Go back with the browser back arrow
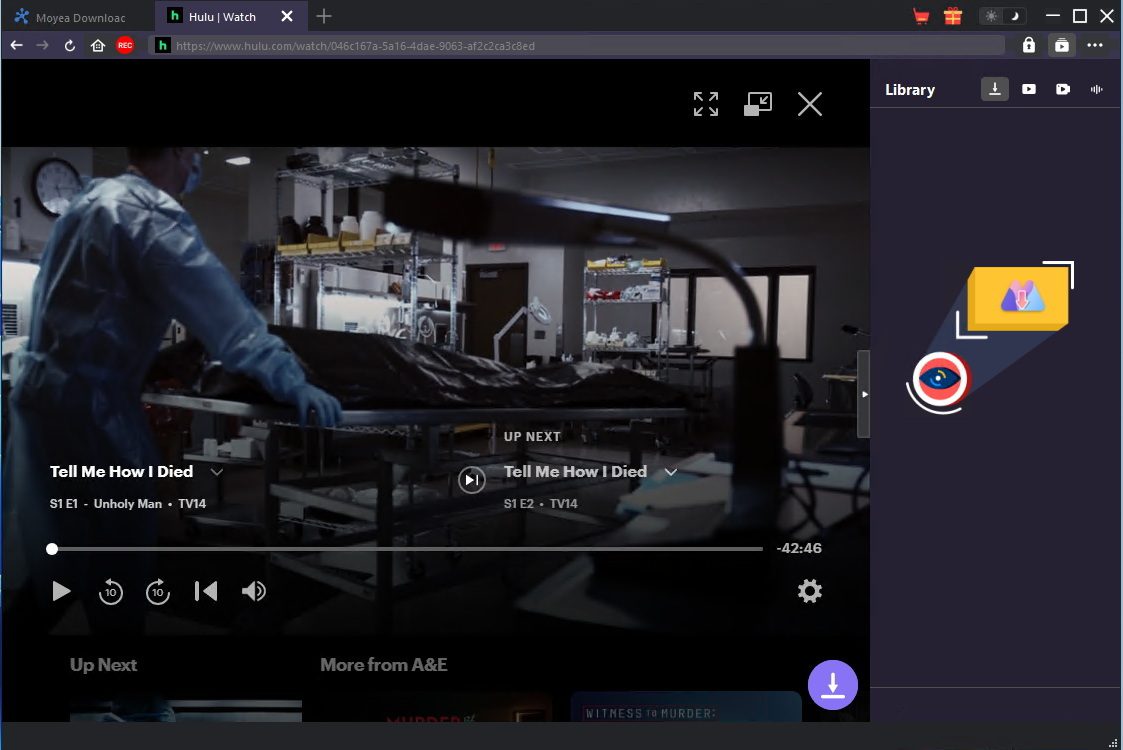The width and height of the screenshot is (1123, 750). coord(16,46)
